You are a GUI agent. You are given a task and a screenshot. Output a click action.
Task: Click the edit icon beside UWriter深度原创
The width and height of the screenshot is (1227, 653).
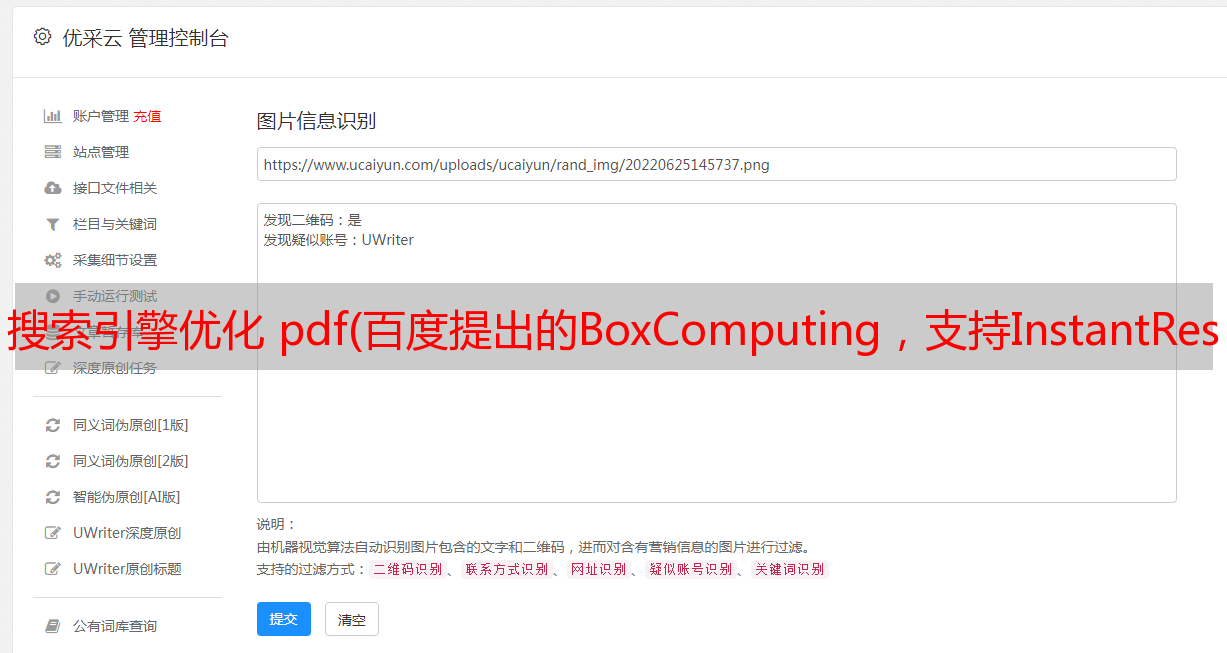click(53, 533)
